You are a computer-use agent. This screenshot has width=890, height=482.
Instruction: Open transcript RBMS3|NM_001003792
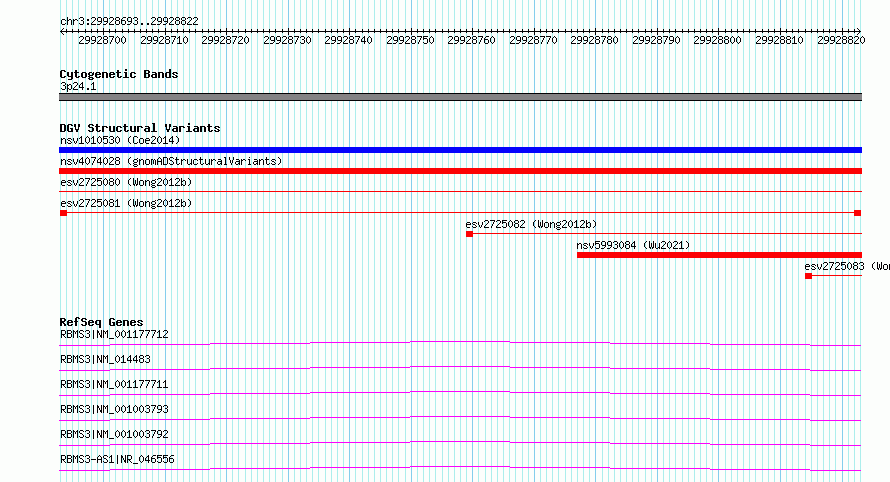coord(114,434)
